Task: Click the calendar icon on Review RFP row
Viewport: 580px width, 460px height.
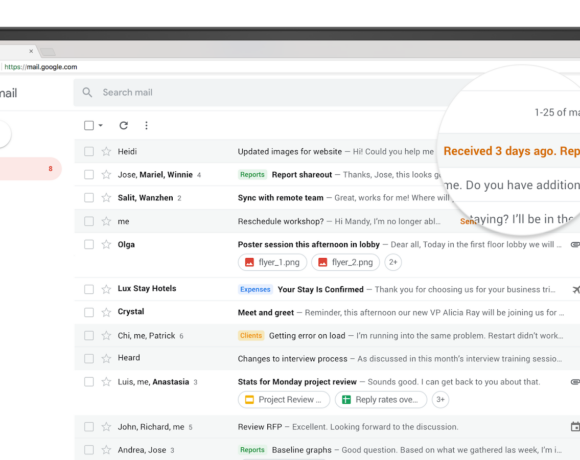Action: (575, 427)
